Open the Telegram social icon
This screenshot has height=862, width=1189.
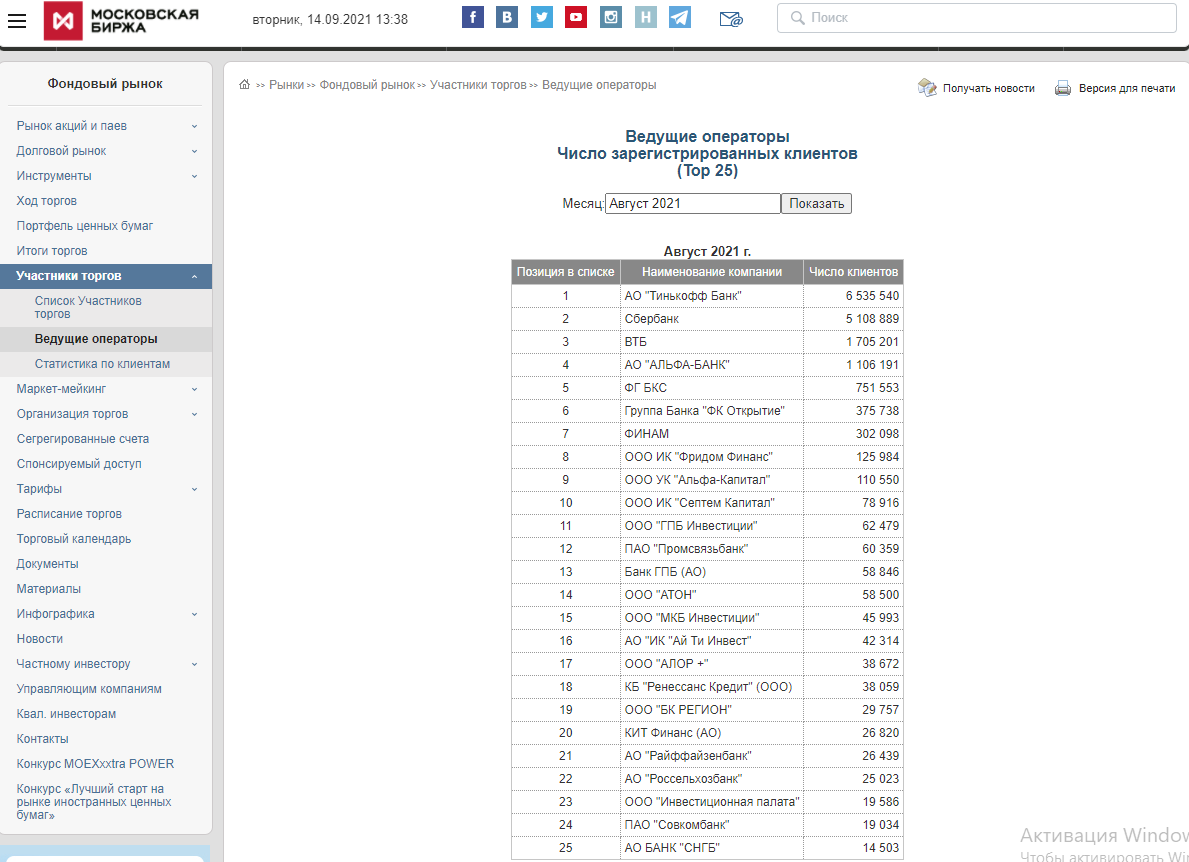click(x=679, y=17)
